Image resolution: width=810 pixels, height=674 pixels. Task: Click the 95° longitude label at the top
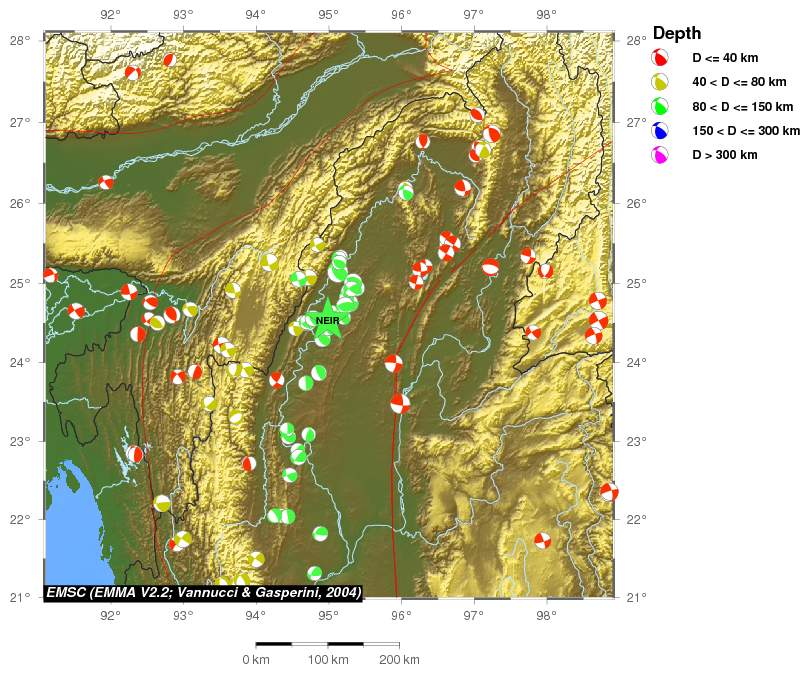click(x=329, y=15)
